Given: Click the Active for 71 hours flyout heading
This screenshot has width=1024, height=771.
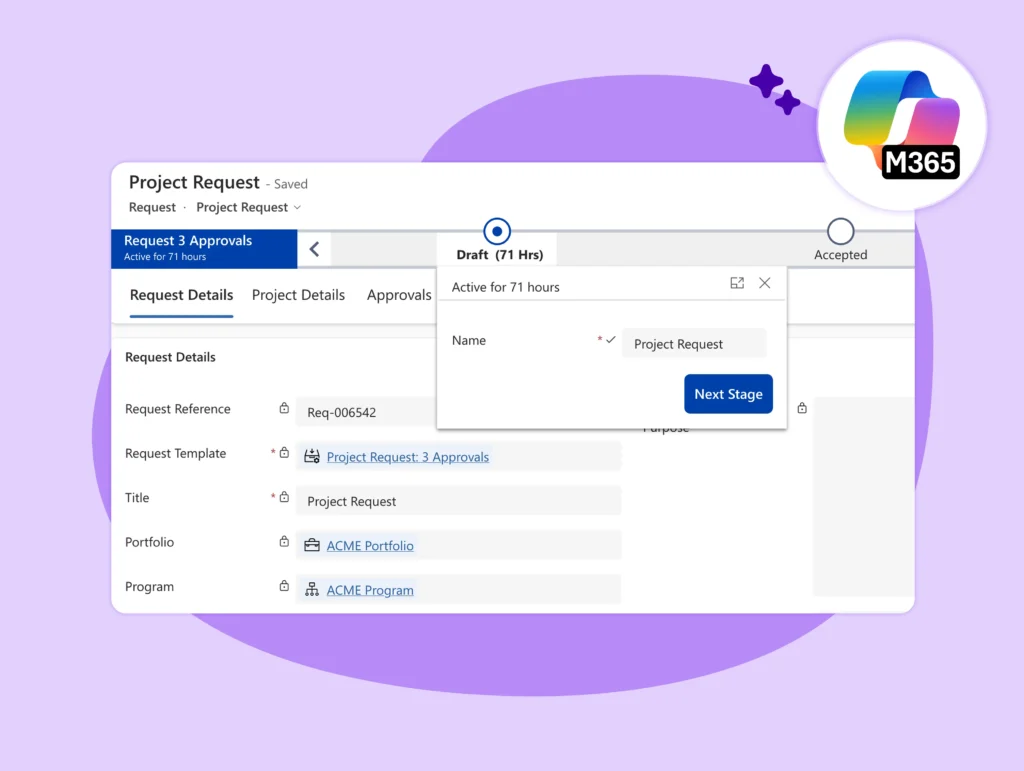Looking at the screenshot, I should pyautogui.click(x=505, y=287).
